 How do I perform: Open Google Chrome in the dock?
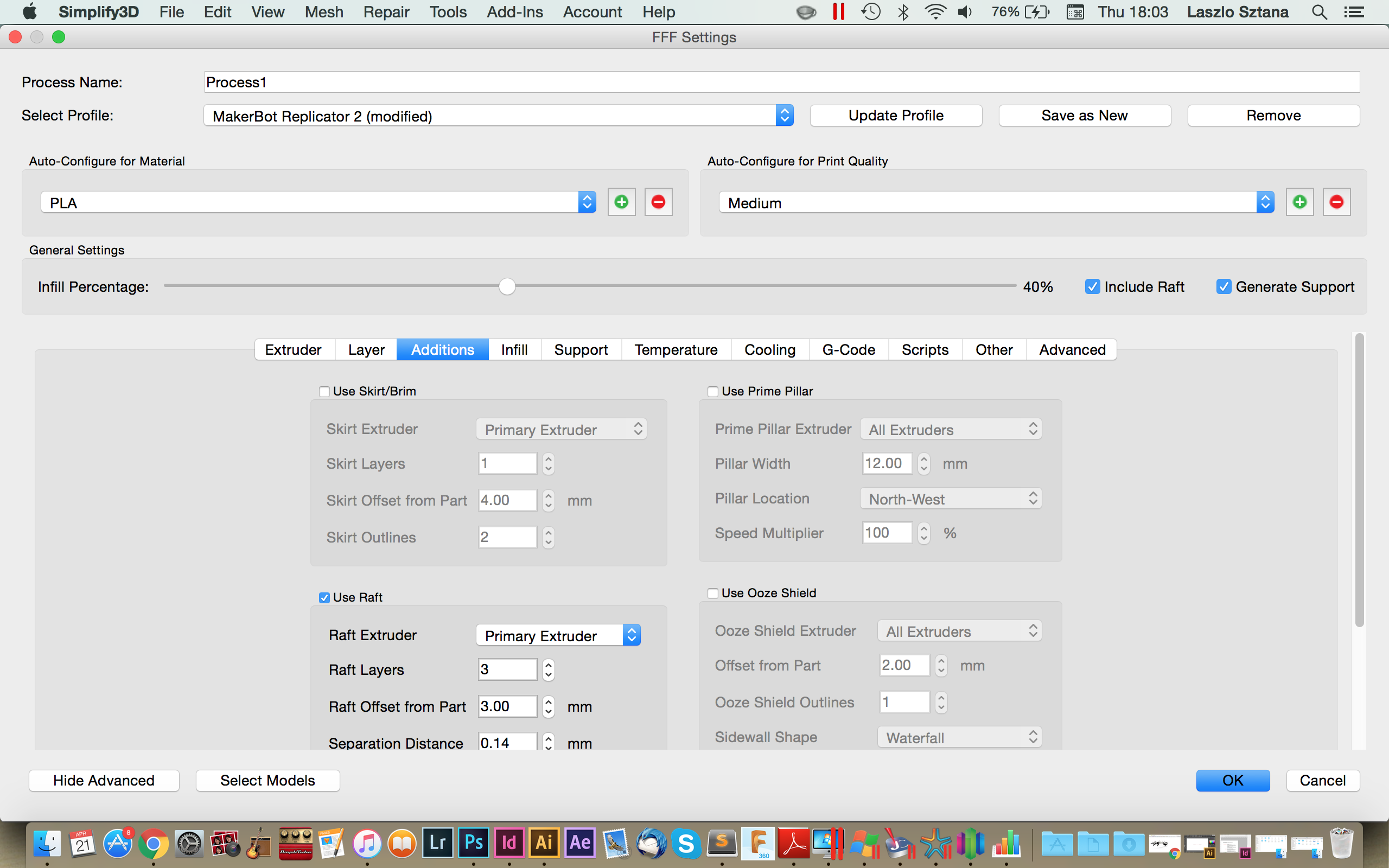153,844
